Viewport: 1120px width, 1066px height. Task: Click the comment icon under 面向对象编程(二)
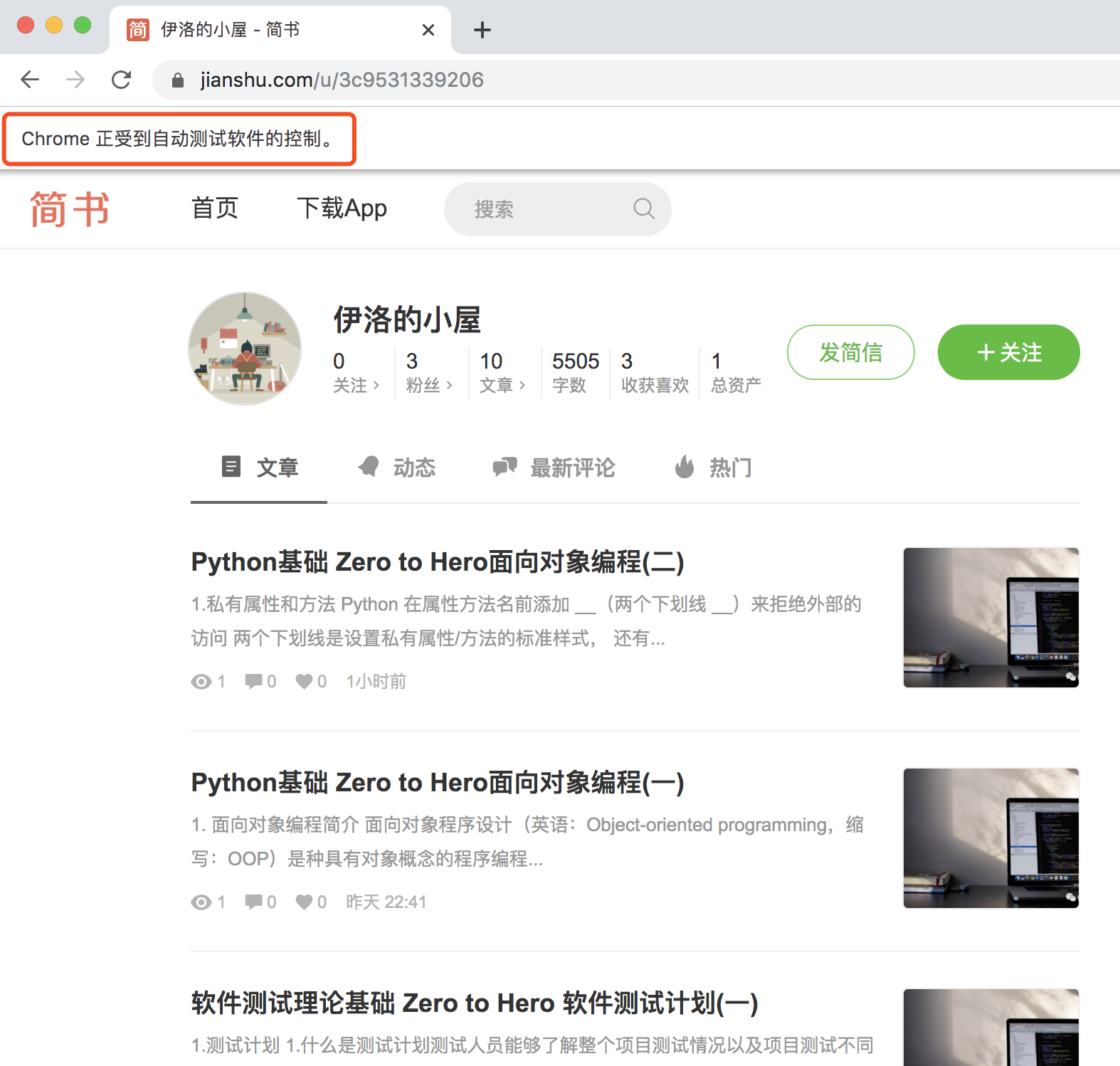pos(253,682)
